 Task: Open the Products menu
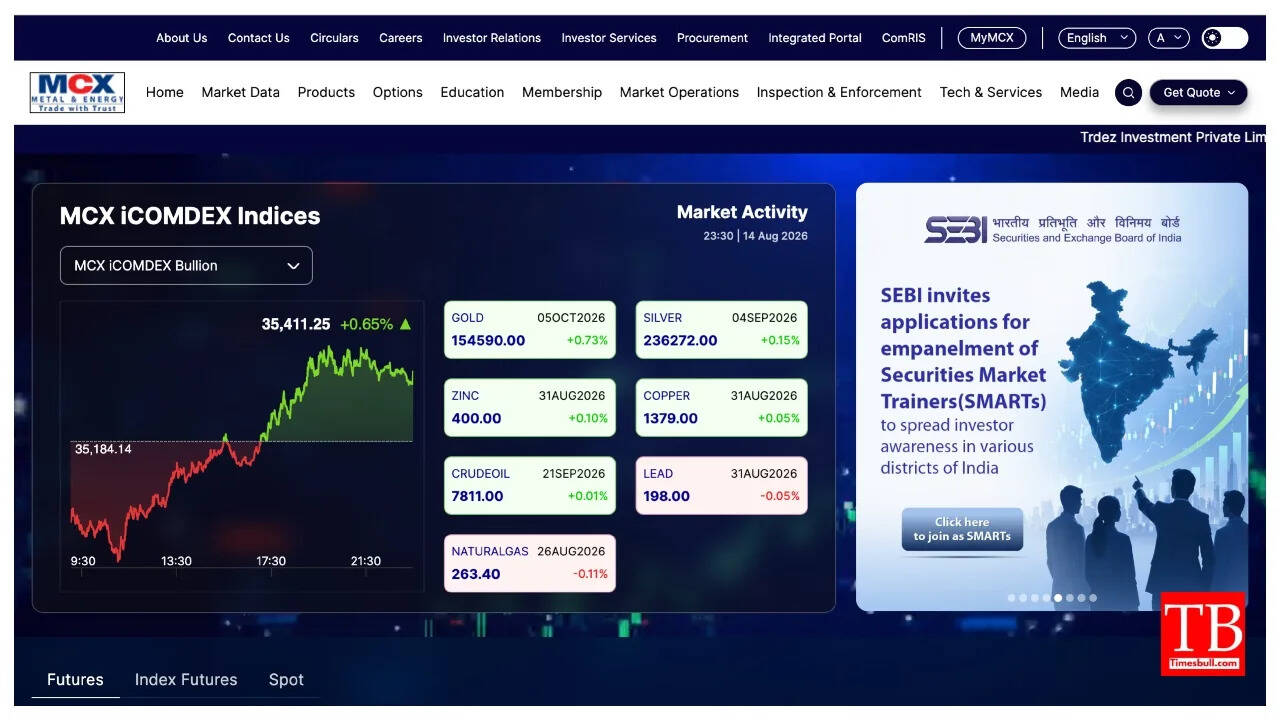point(326,92)
